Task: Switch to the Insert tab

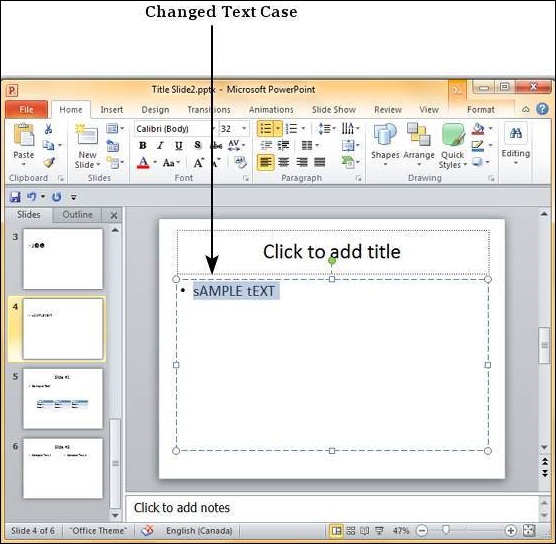Action: click(x=112, y=110)
